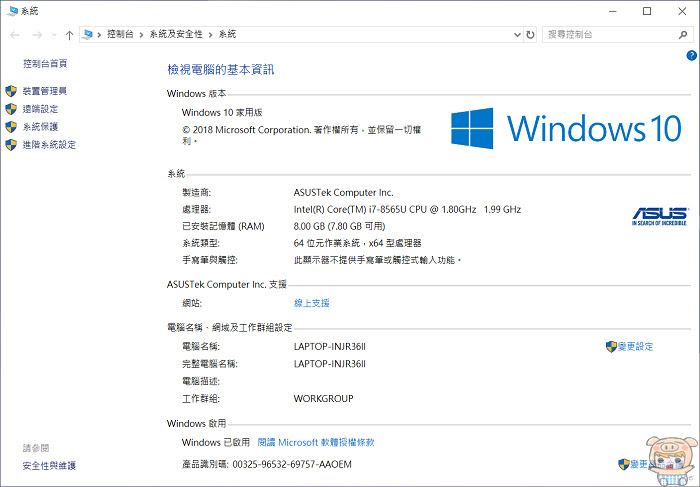Select 系統及安全性 in the breadcrumb path
This screenshot has width=700, height=487.
[176, 34]
